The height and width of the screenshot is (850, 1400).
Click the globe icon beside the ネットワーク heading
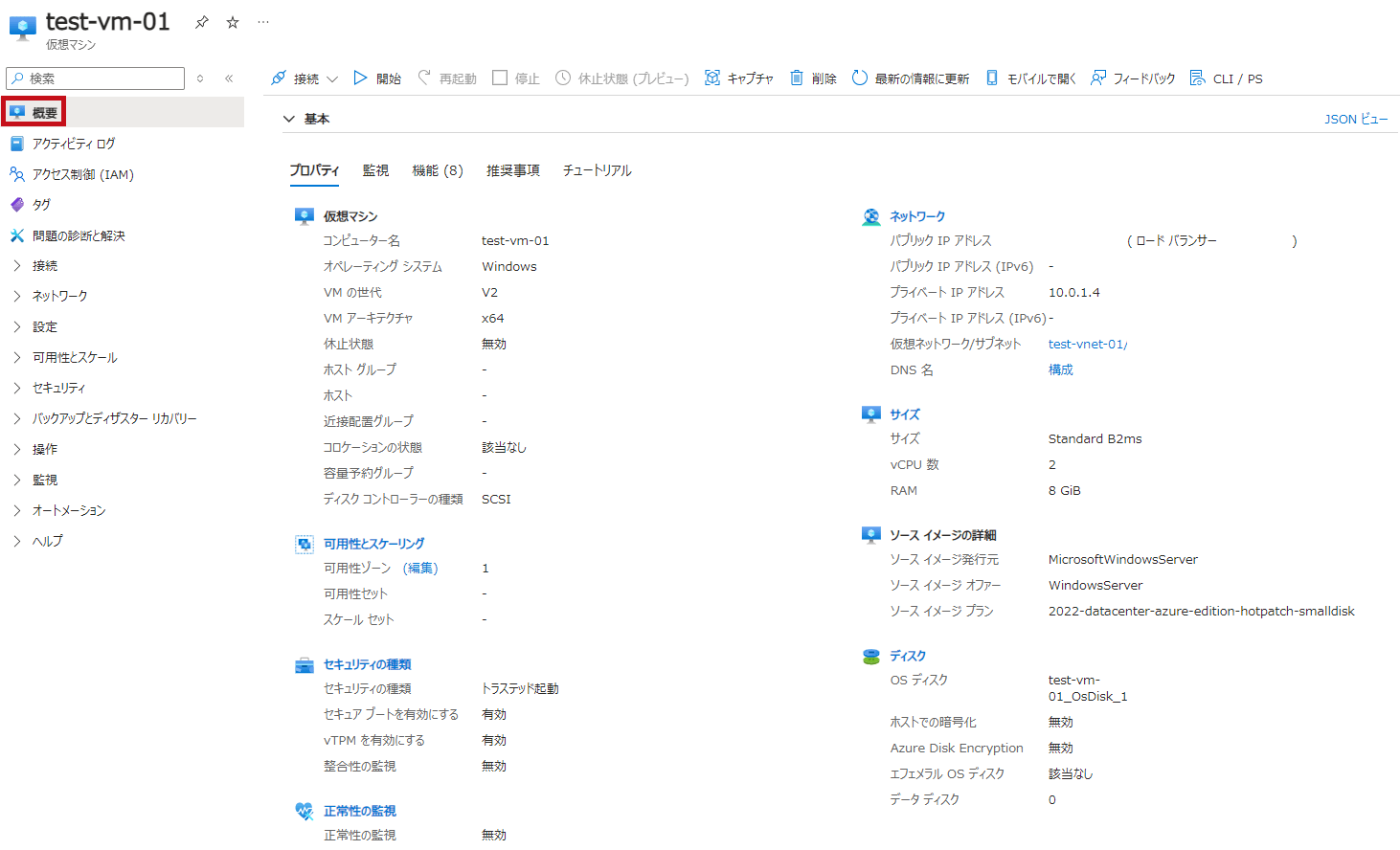pyautogui.click(x=871, y=216)
